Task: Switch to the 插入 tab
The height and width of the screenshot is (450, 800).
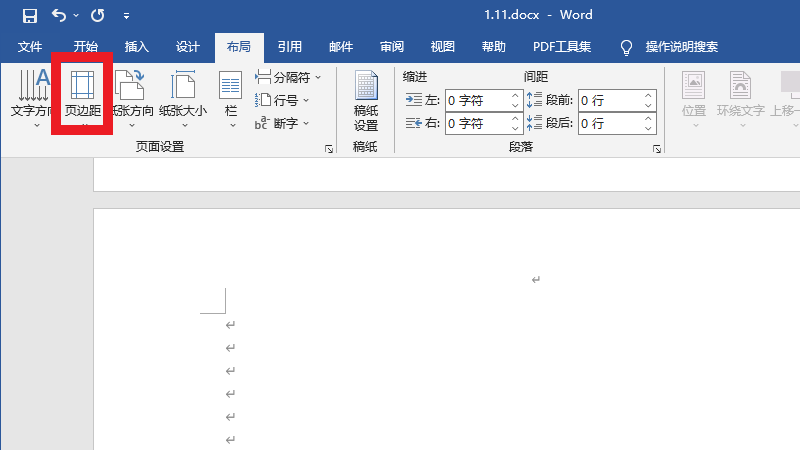Action: (137, 47)
